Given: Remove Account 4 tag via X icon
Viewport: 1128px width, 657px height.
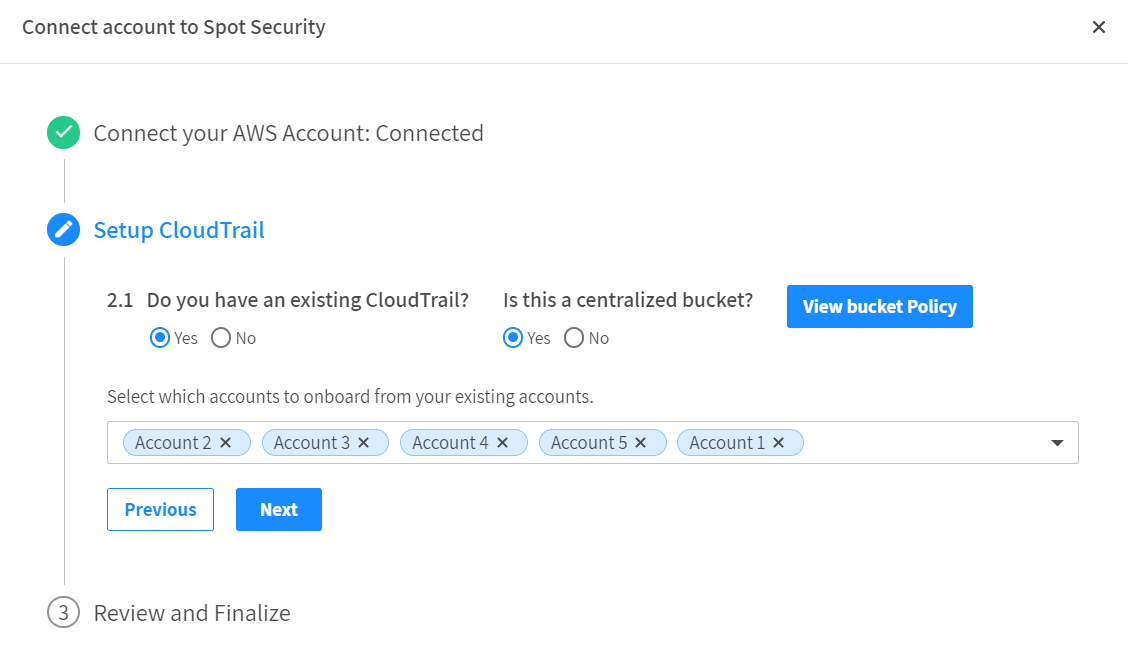Looking at the screenshot, I should (x=503, y=443).
